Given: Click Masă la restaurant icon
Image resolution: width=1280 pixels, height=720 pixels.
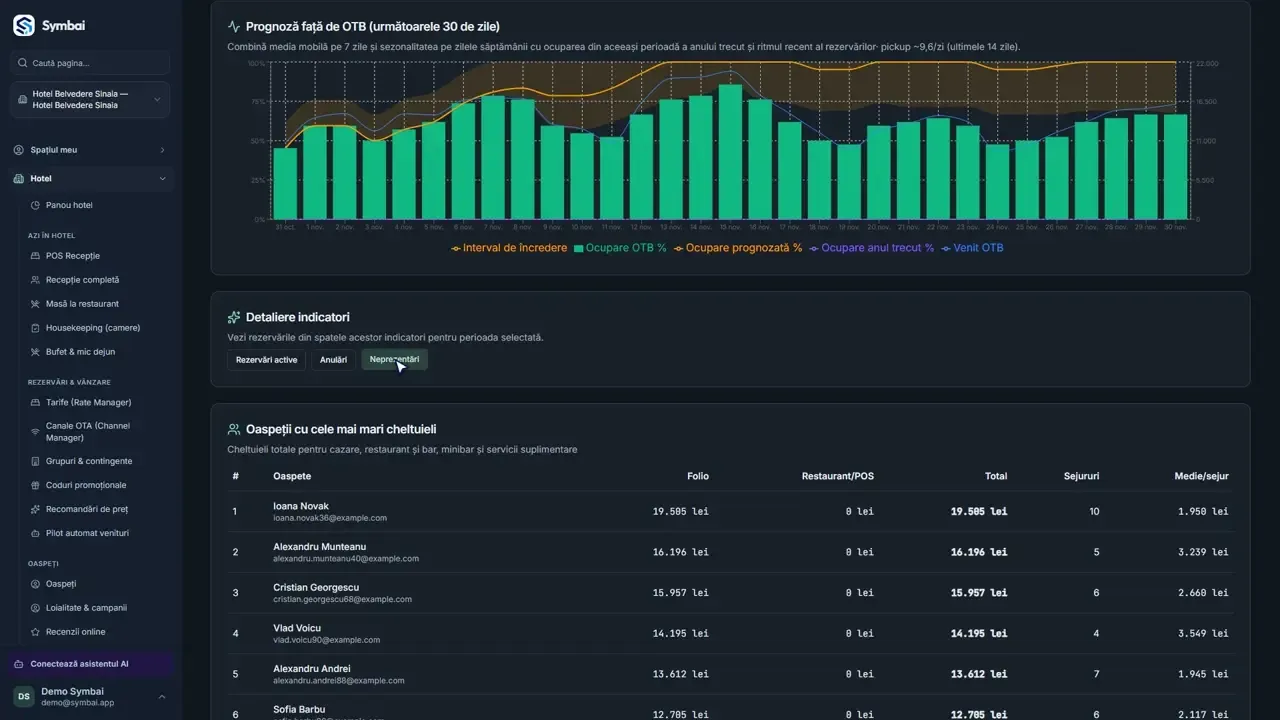Looking at the screenshot, I should (35, 304).
